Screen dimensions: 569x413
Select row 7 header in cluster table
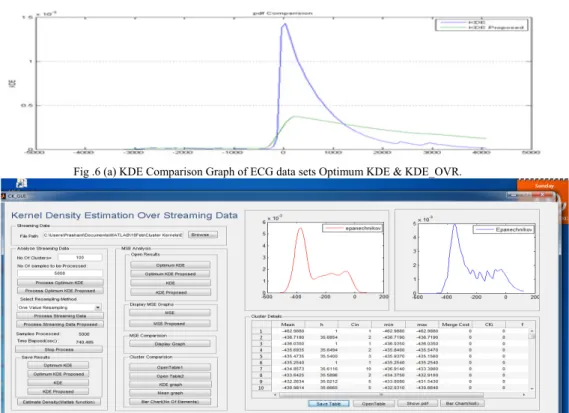tap(261, 369)
